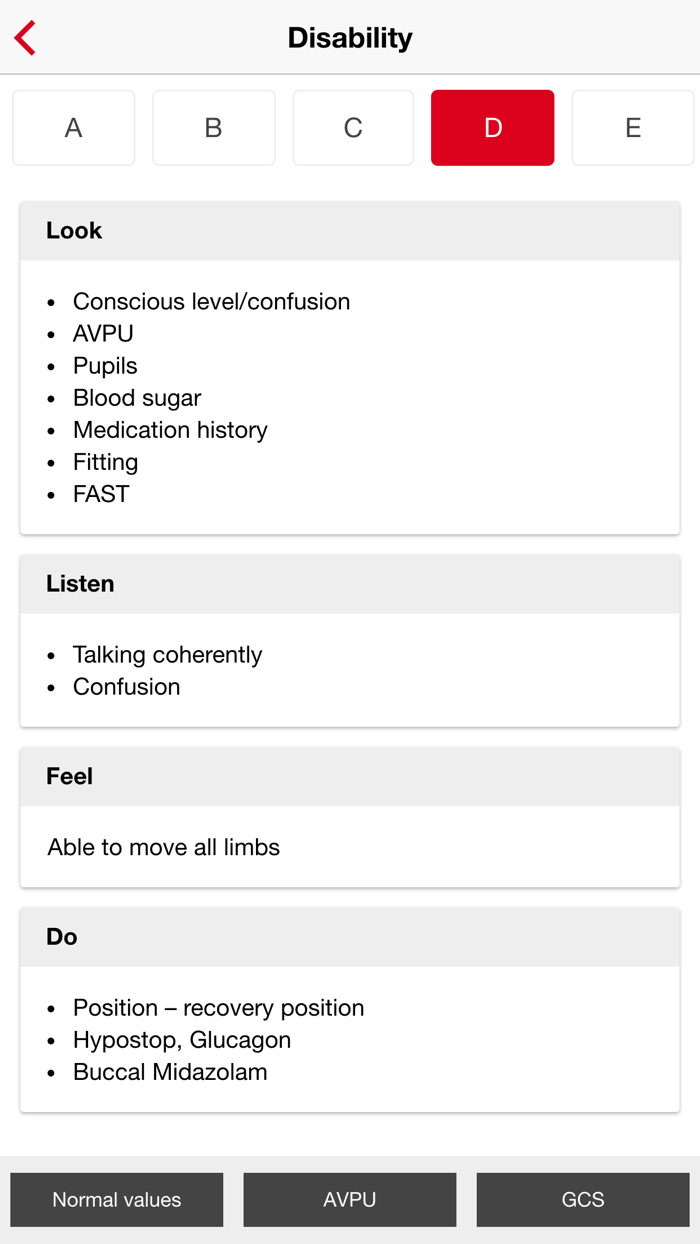Switch to the A tab

tap(73, 127)
